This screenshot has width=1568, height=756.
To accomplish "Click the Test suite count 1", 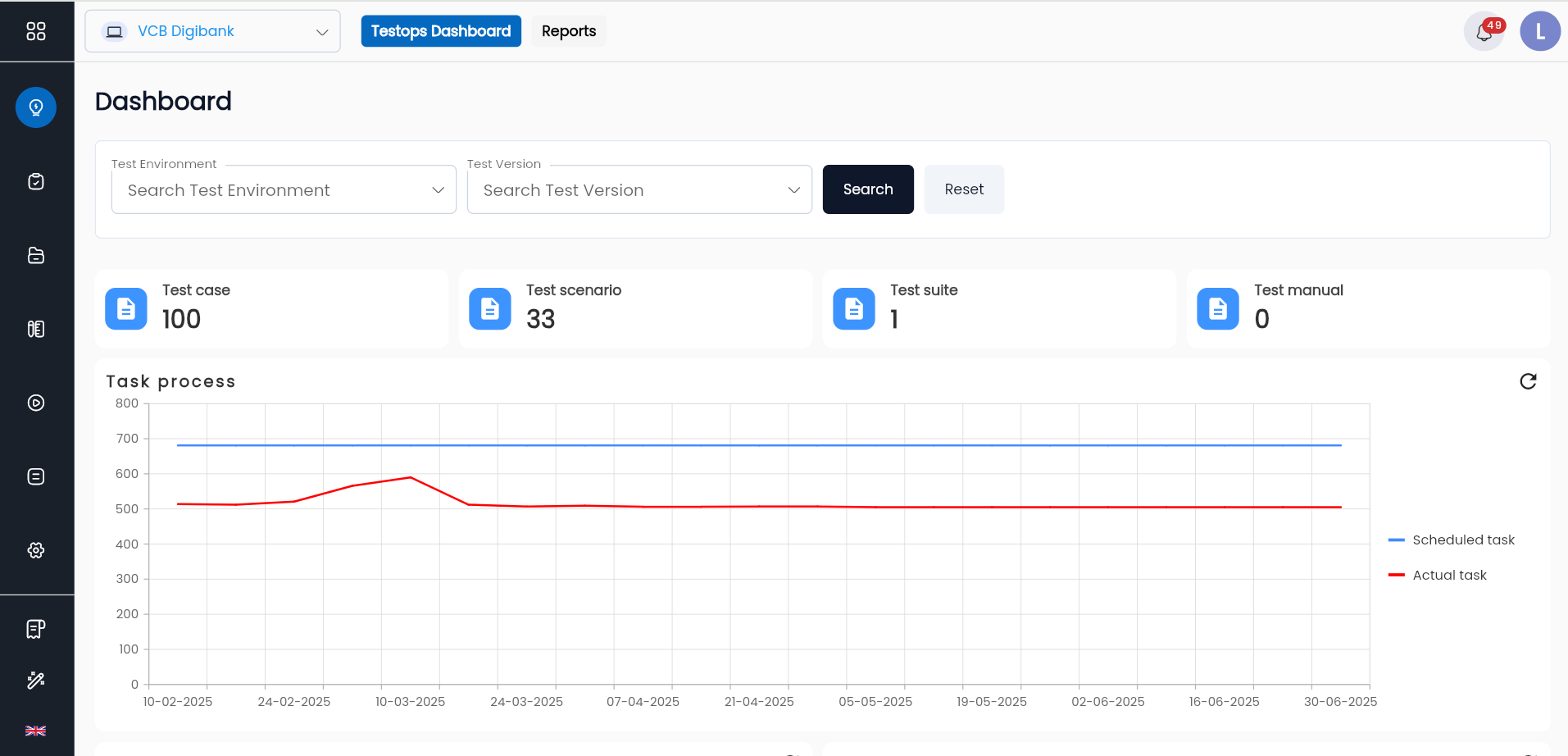I will (894, 319).
